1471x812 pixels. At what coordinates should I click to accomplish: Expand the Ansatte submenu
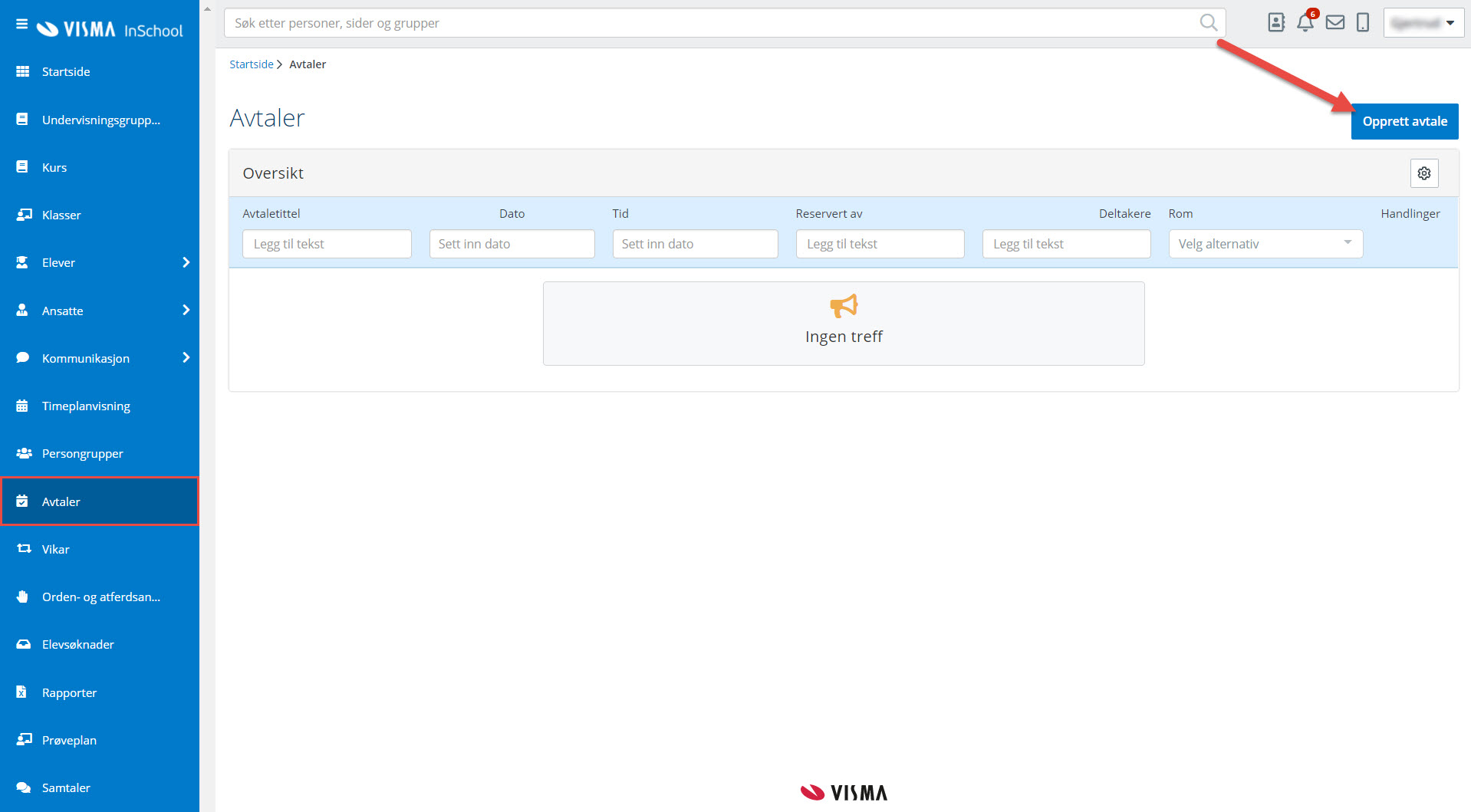pos(185,311)
